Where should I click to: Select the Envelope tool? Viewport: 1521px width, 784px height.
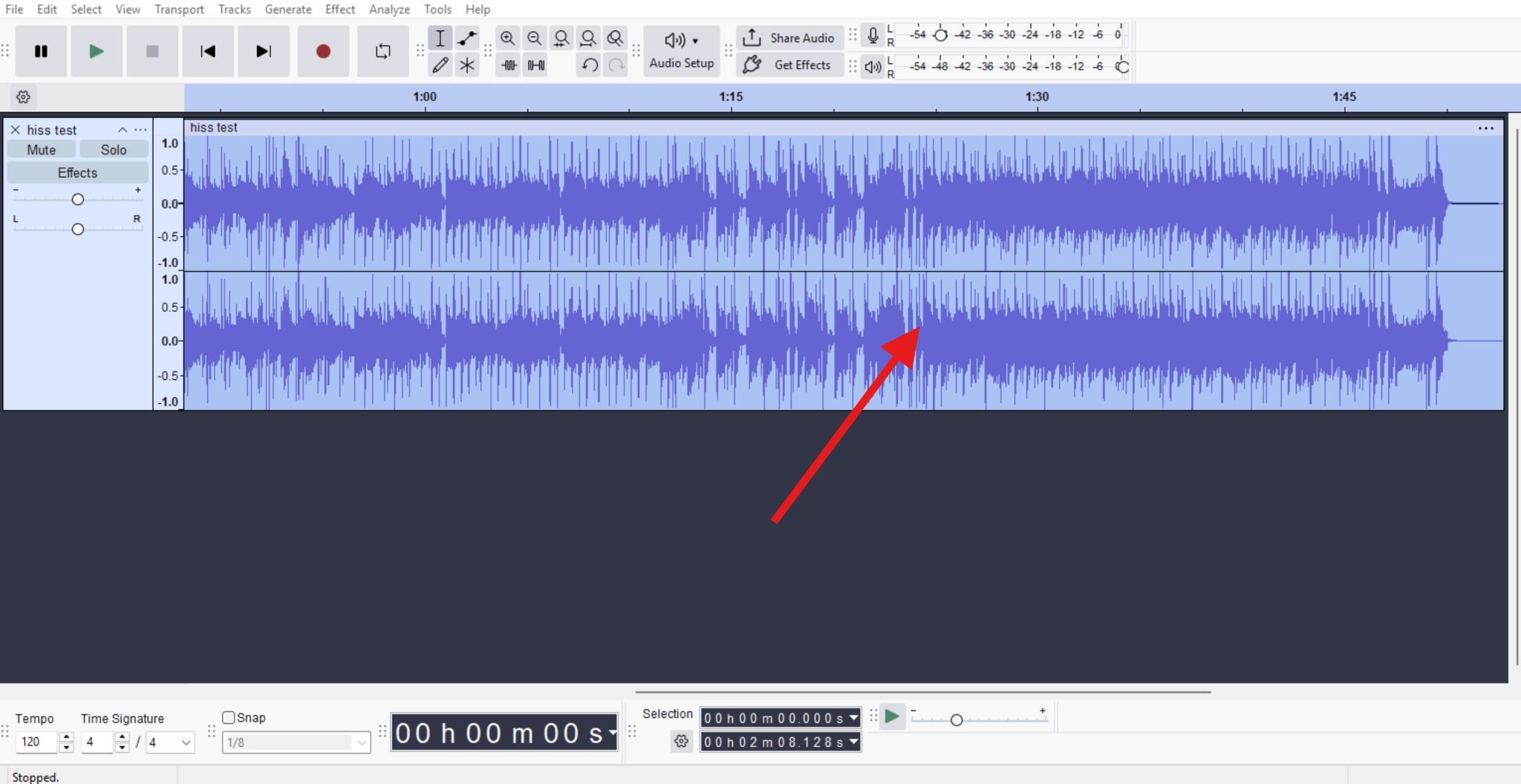click(466, 38)
